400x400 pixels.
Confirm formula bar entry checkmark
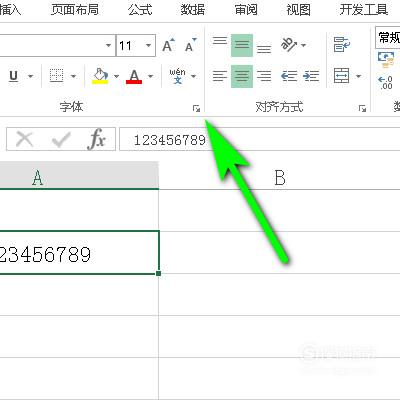coord(61,139)
